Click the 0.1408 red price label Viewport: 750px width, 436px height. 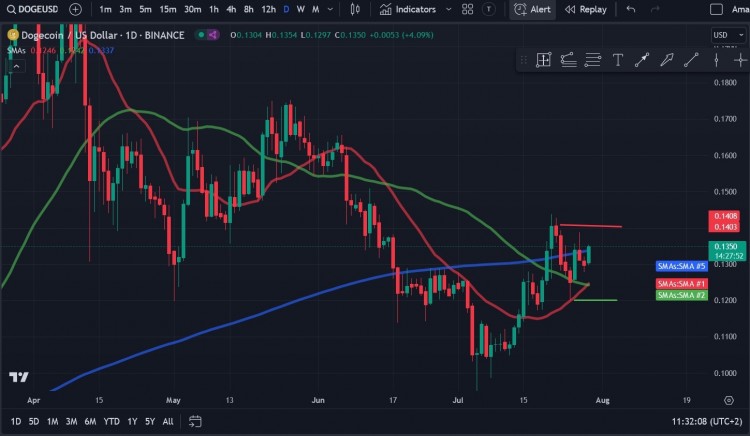[x=724, y=216]
